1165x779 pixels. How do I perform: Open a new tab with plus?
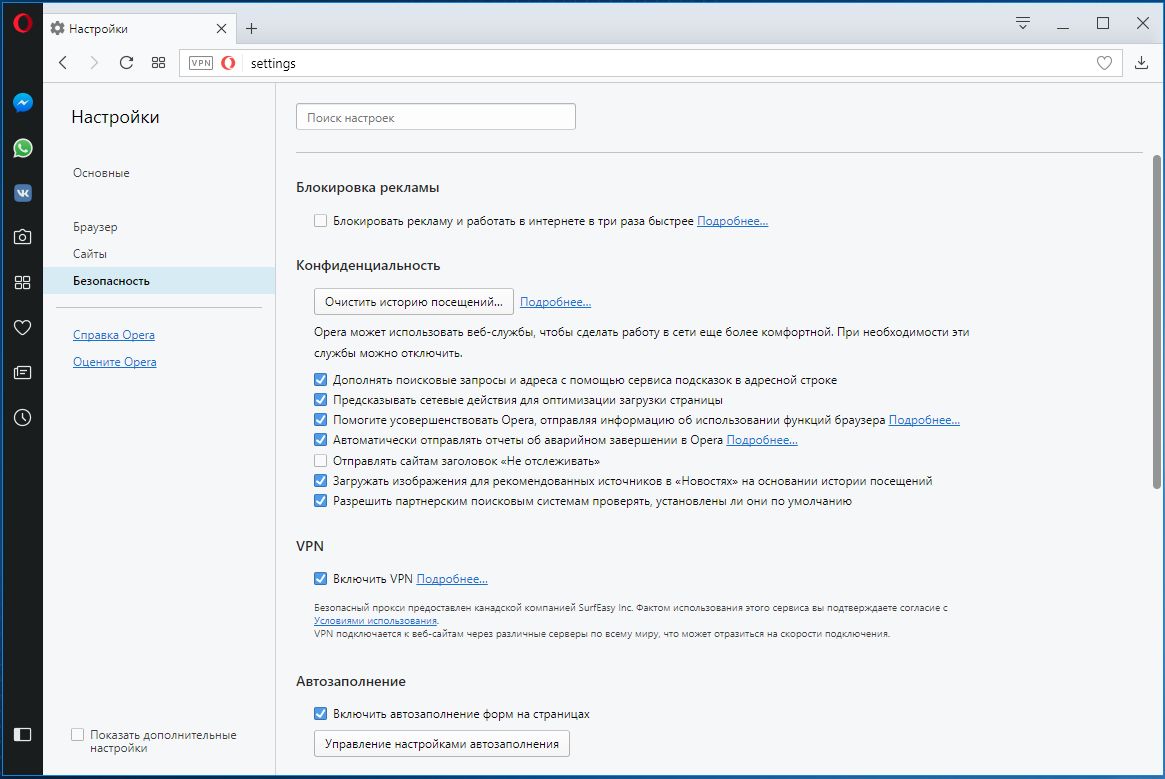[x=251, y=28]
